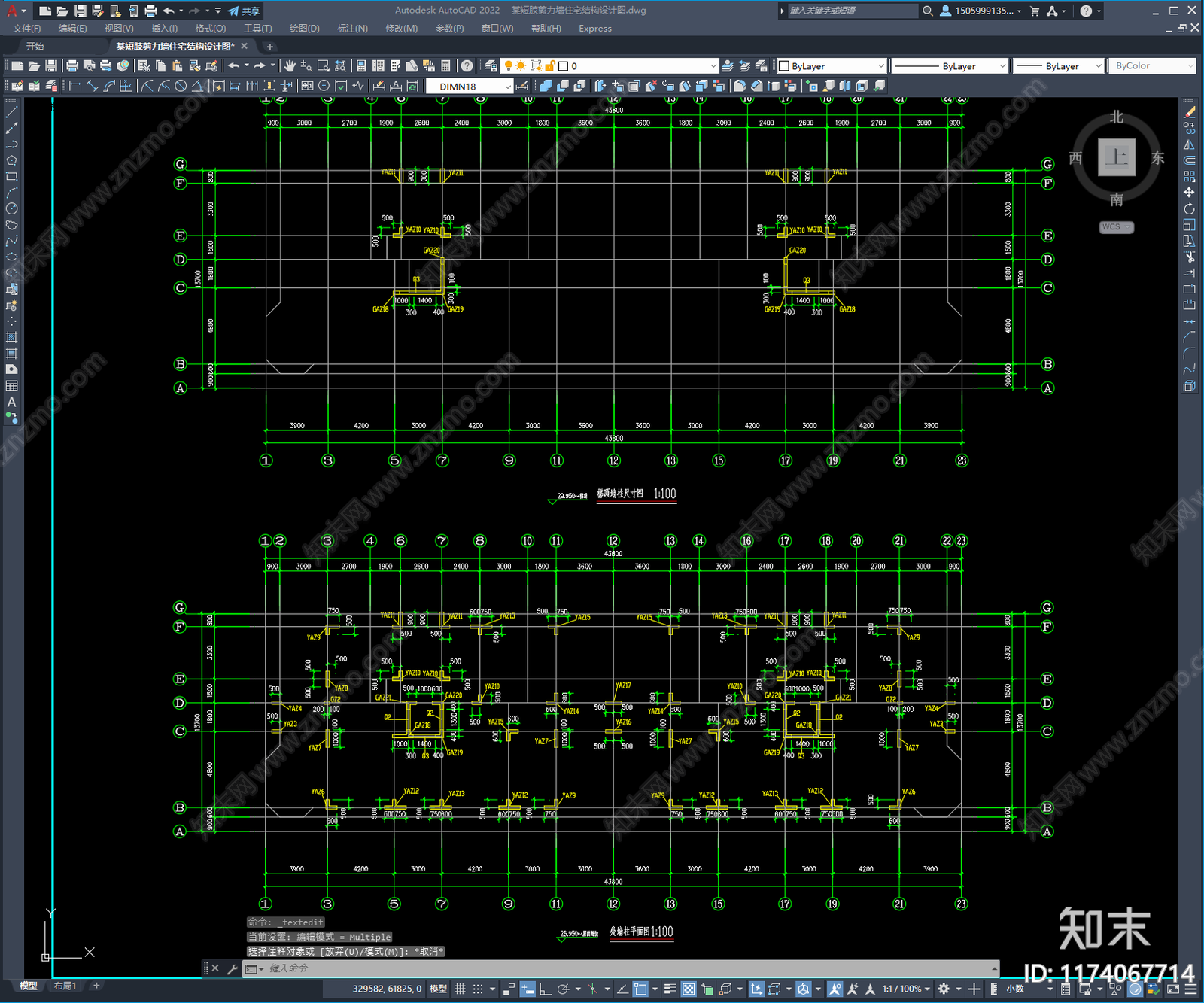The height and width of the screenshot is (1003, 1204).
Task: Click the Rotate tool in modify toolbar
Action: [x=1189, y=208]
